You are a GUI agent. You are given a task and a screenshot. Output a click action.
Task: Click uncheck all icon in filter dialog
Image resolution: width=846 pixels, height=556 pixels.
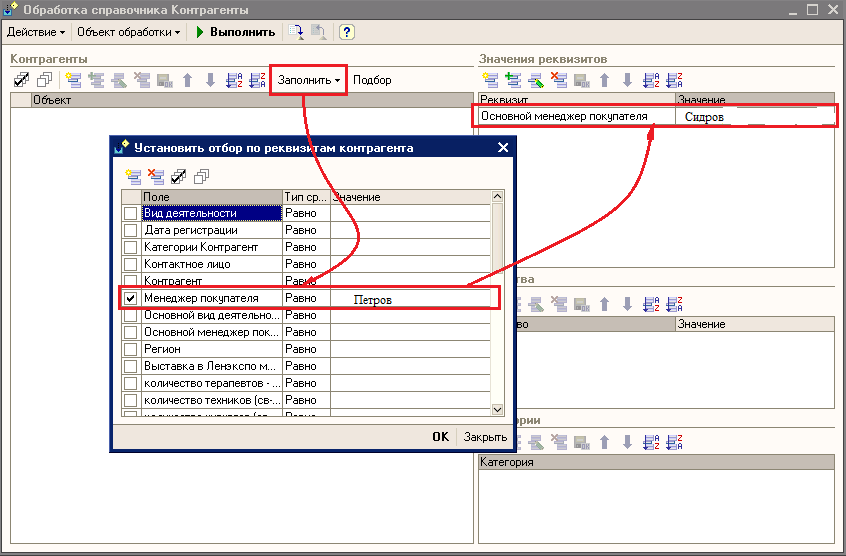(201, 177)
